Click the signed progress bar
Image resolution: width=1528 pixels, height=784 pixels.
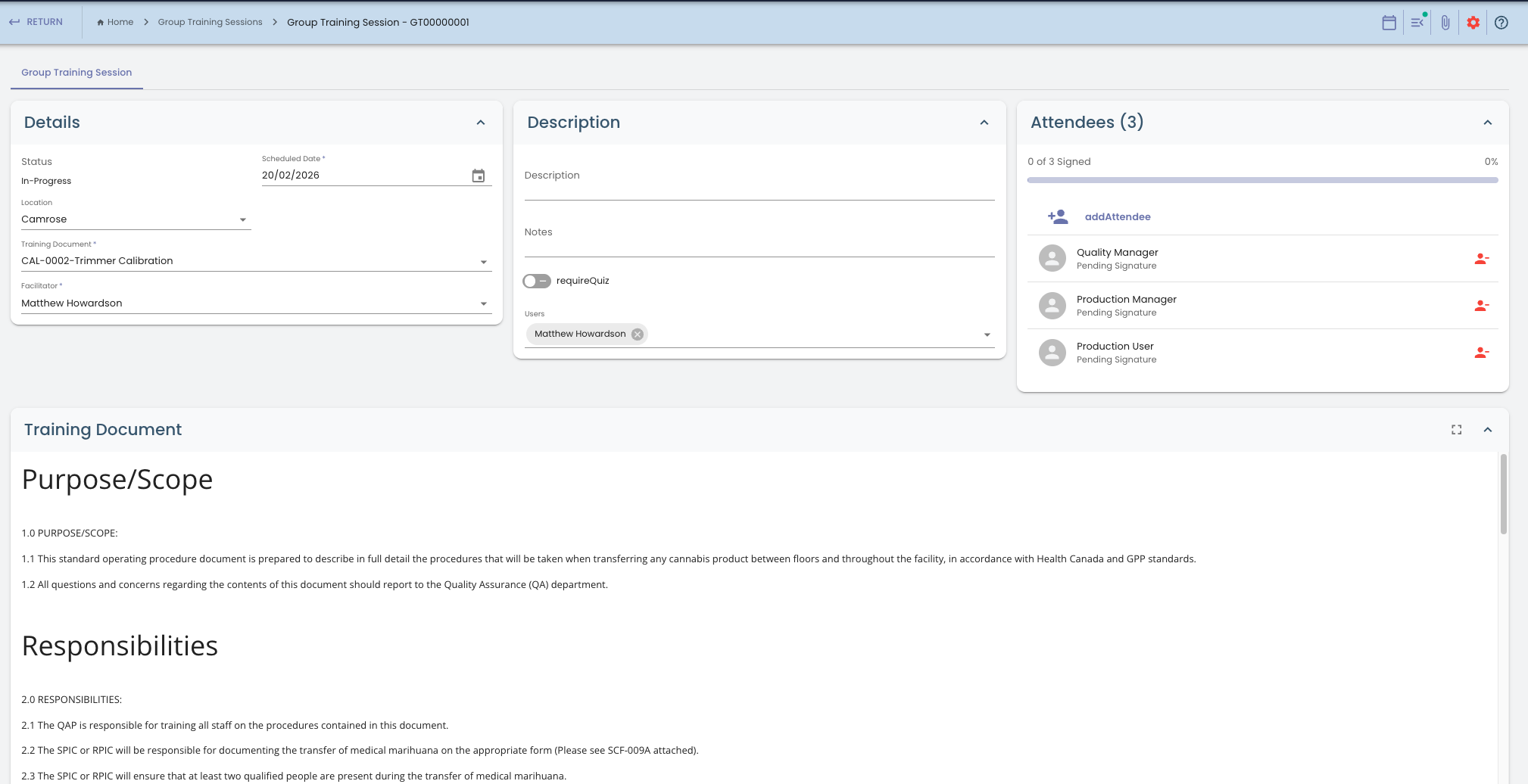coord(1262,180)
